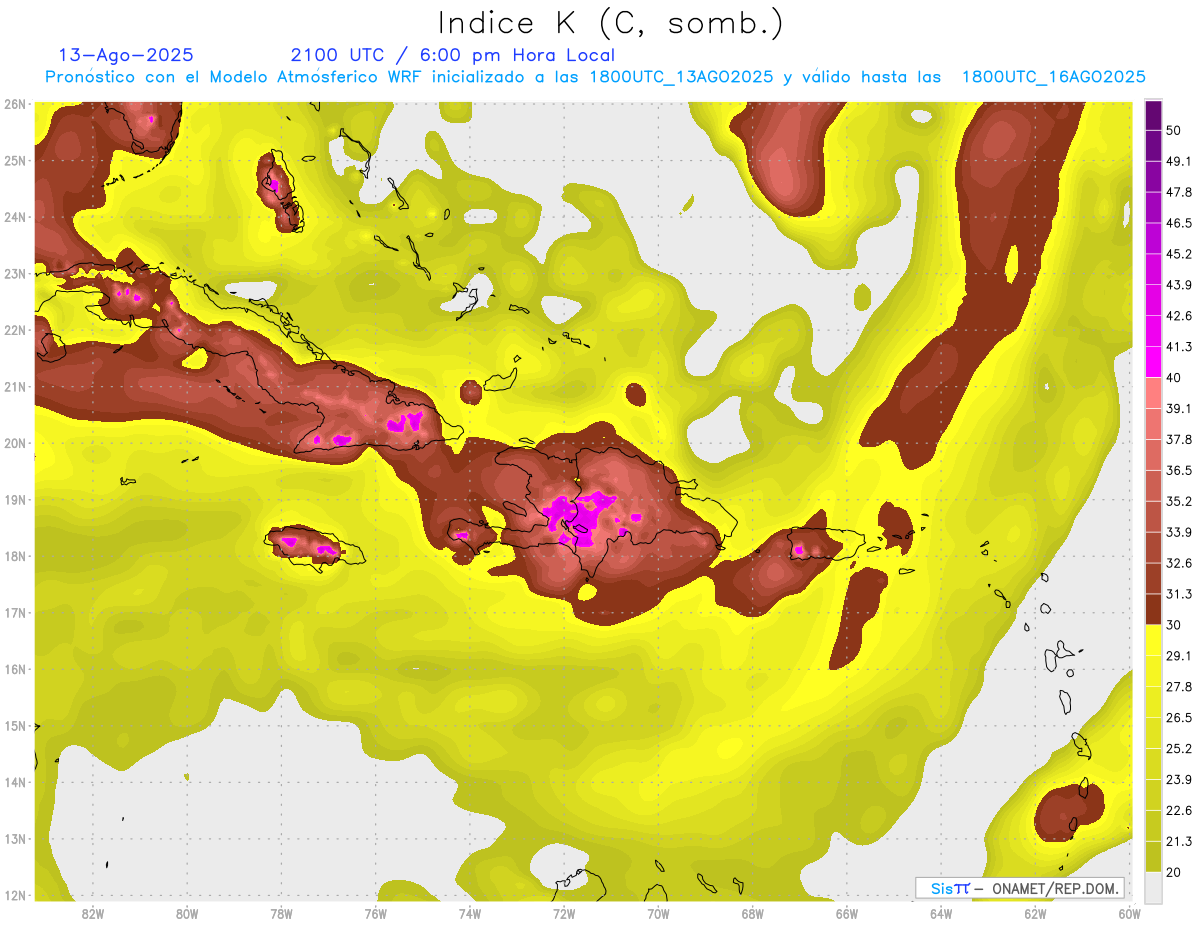Click the longitude label "78W"

pyautogui.click(x=281, y=914)
